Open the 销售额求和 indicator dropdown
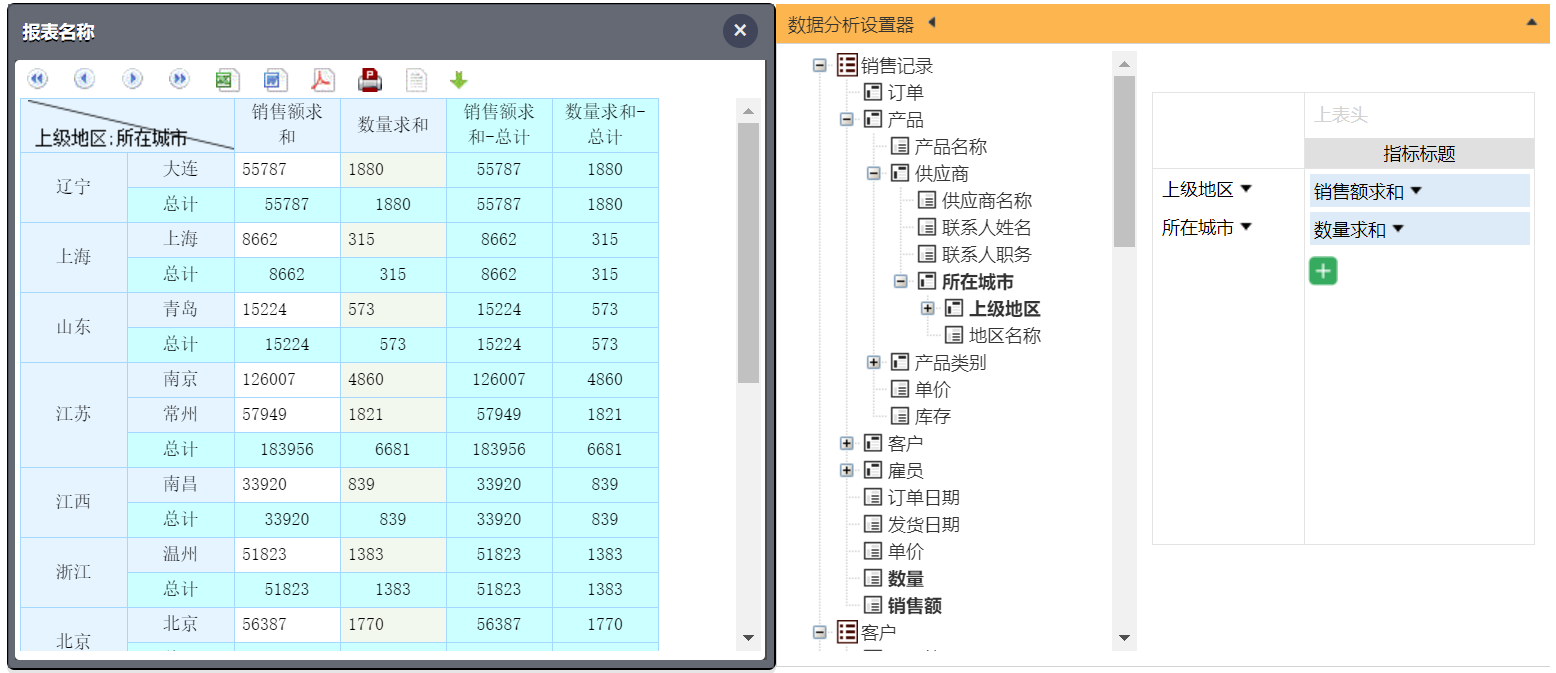The width and height of the screenshot is (1556, 673). 1416,191
